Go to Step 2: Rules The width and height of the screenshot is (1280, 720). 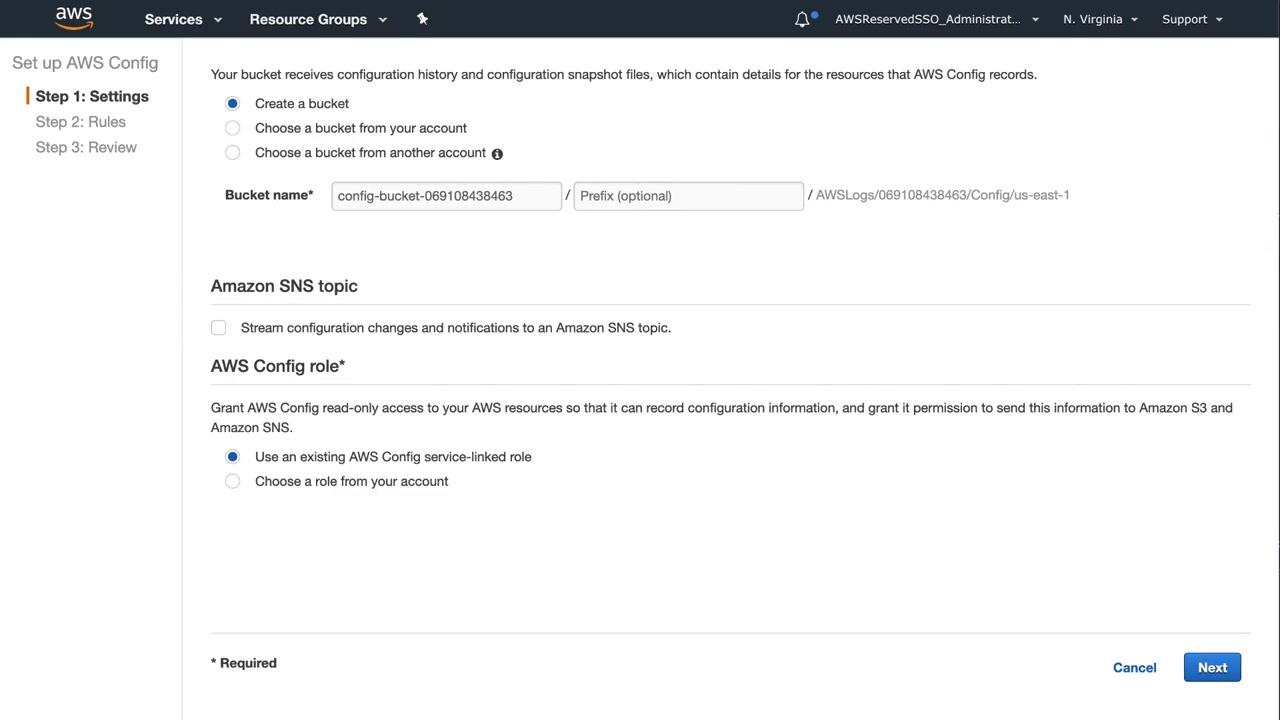point(81,122)
